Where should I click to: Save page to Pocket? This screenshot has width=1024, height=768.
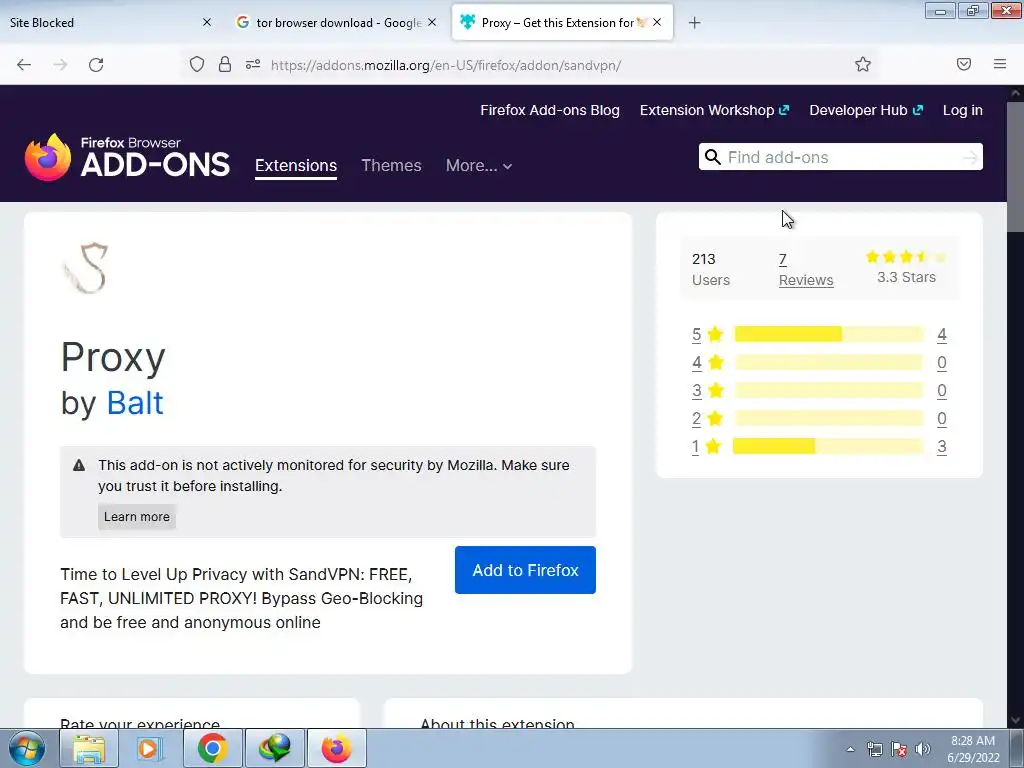pos(964,64)
